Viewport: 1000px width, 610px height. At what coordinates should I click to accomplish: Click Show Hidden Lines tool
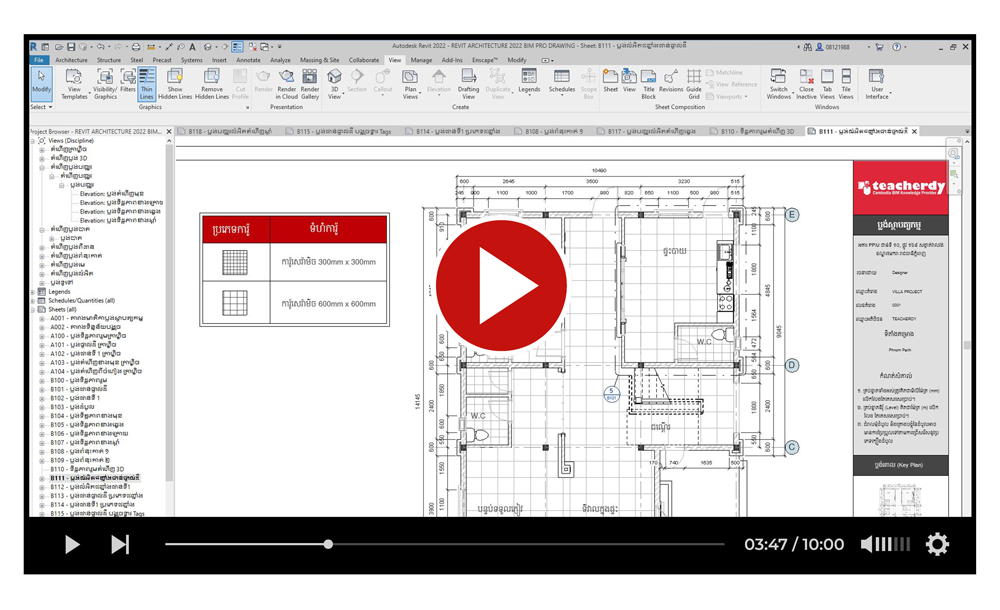click(x=175, y=84)
